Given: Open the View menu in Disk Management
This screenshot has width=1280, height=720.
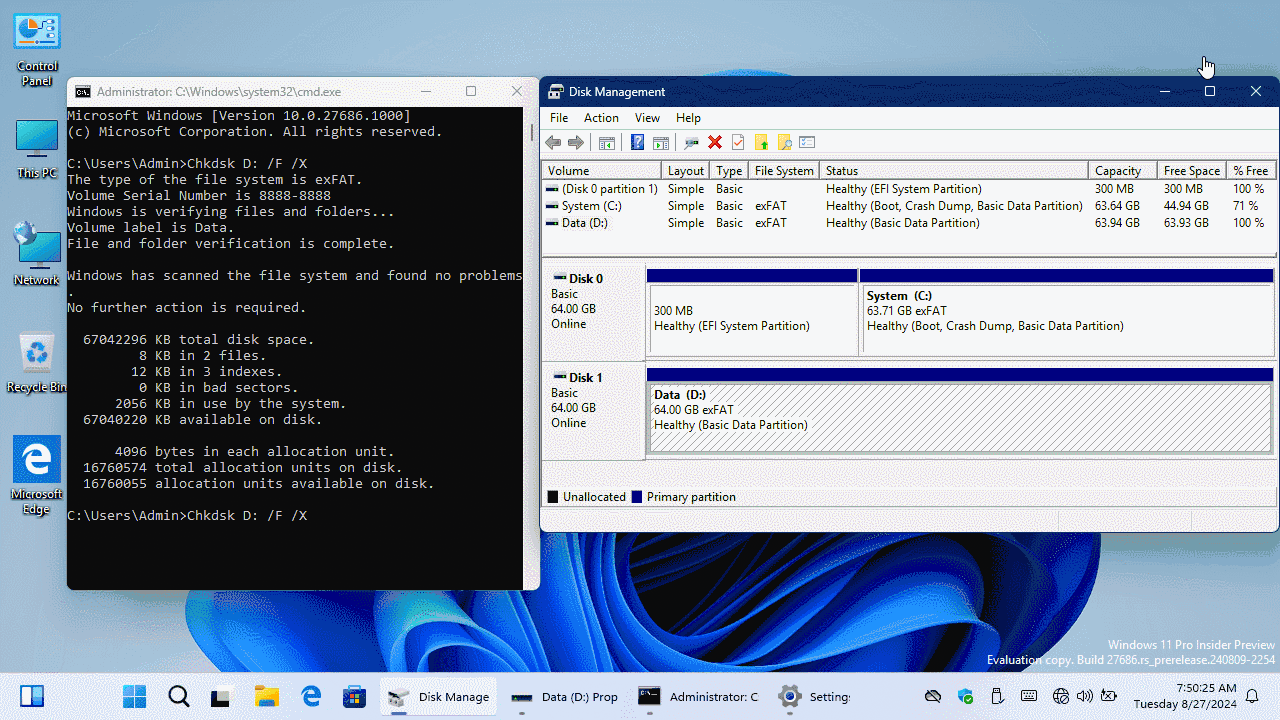Looking at the screenshot, I should (x=647, y=118).
